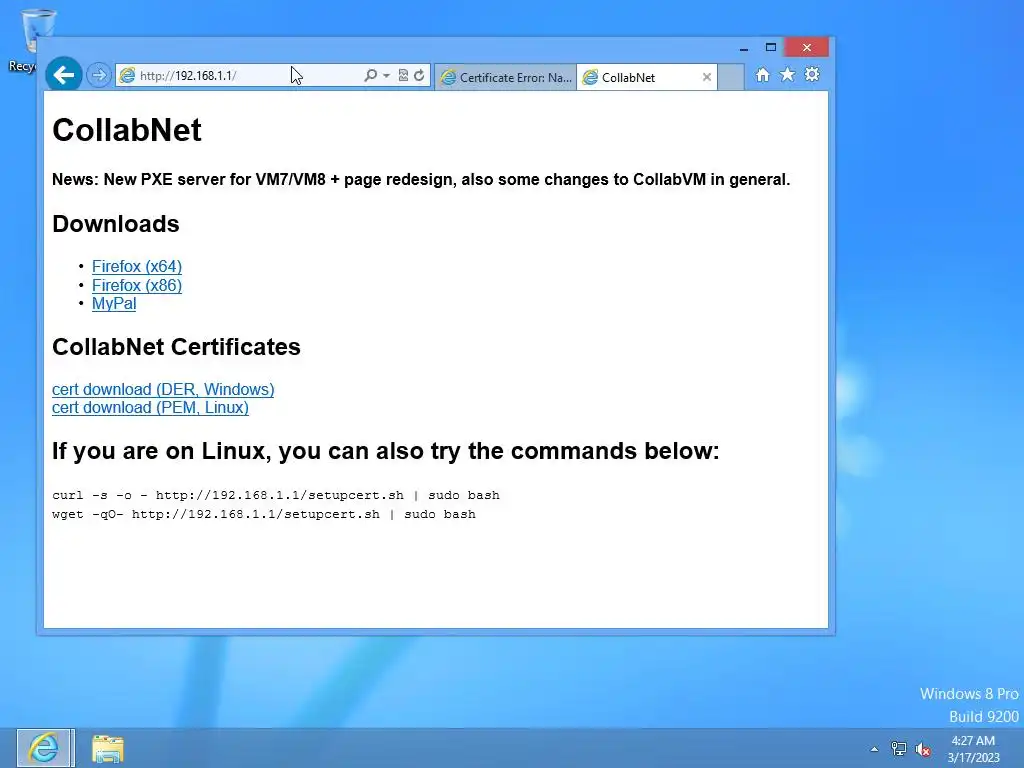Click cert download (DER, Windows) link
The width and height of the screenshot is (1024, 768).
163,389
